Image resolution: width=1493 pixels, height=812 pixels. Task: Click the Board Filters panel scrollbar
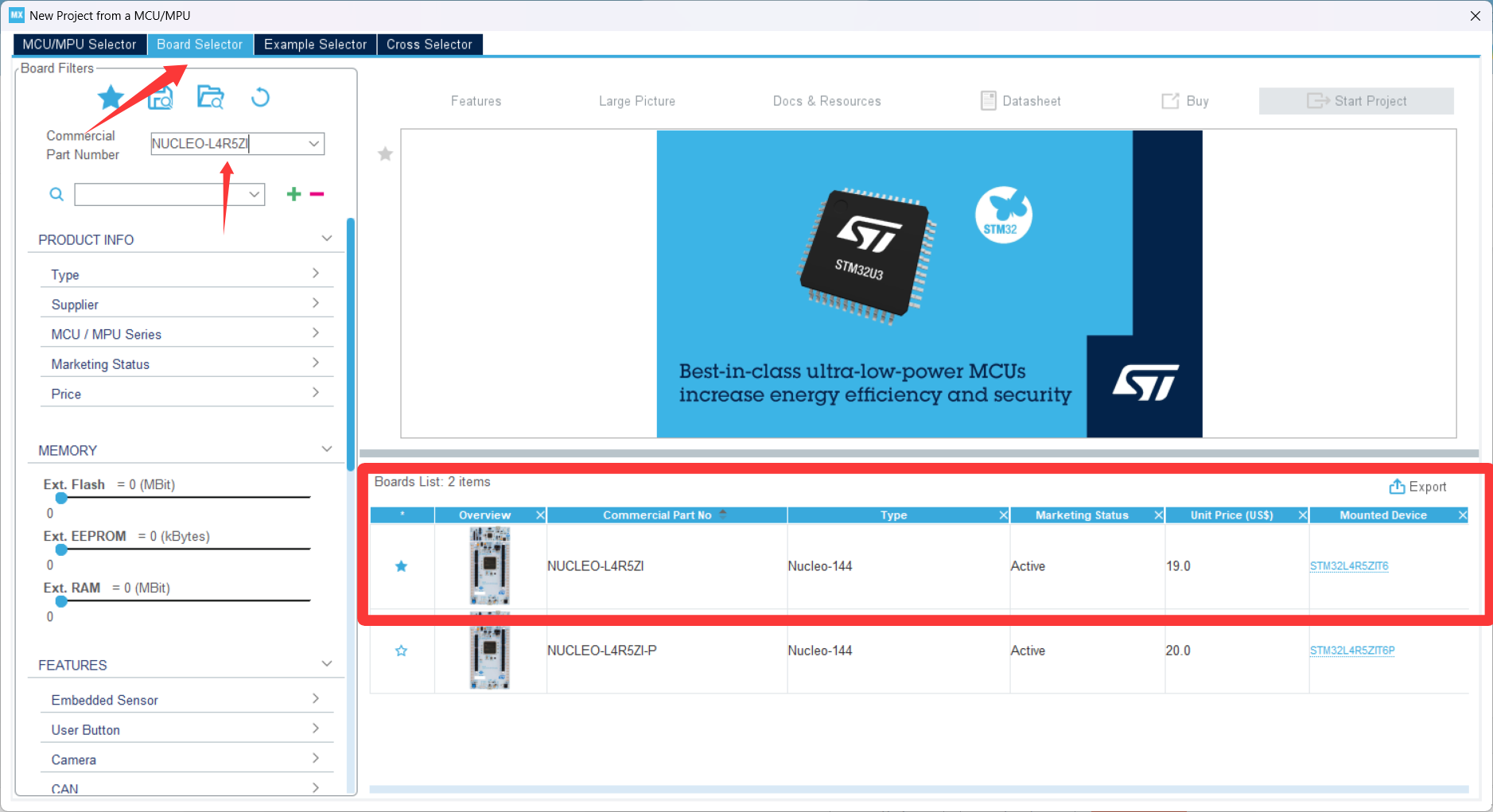pyautogui.click(x=351, y=344)
